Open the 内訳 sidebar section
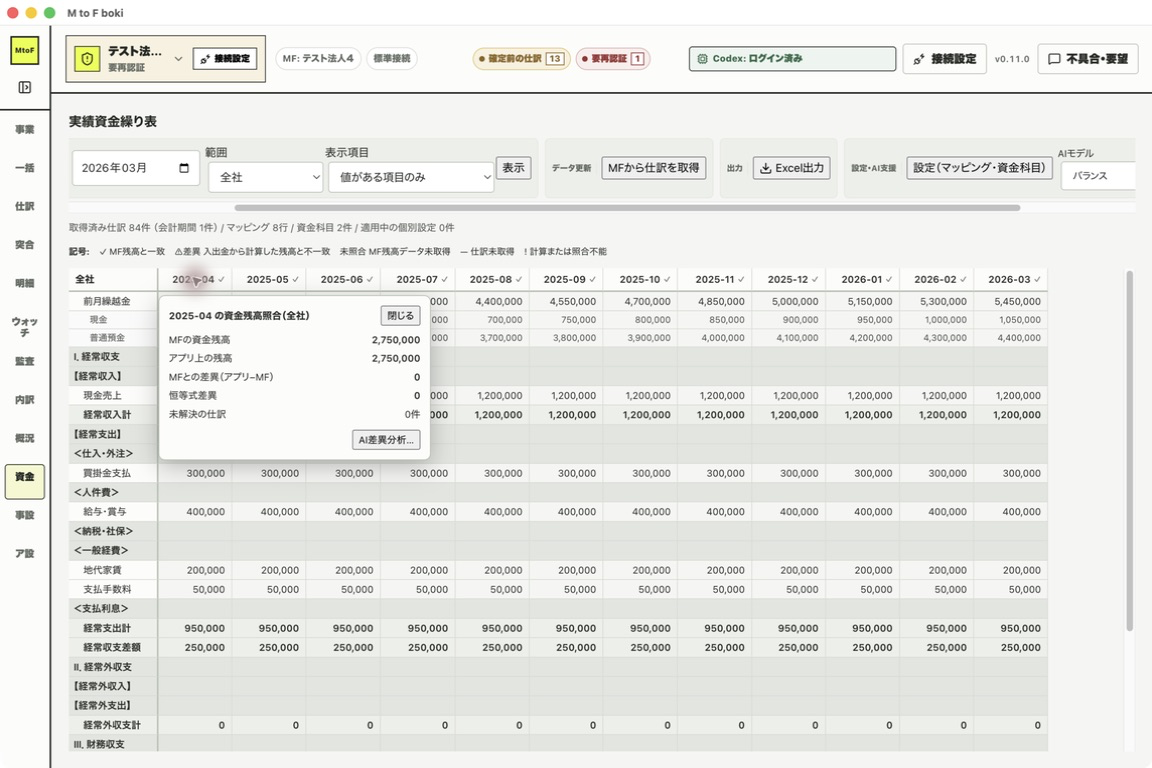 [24, 400]
